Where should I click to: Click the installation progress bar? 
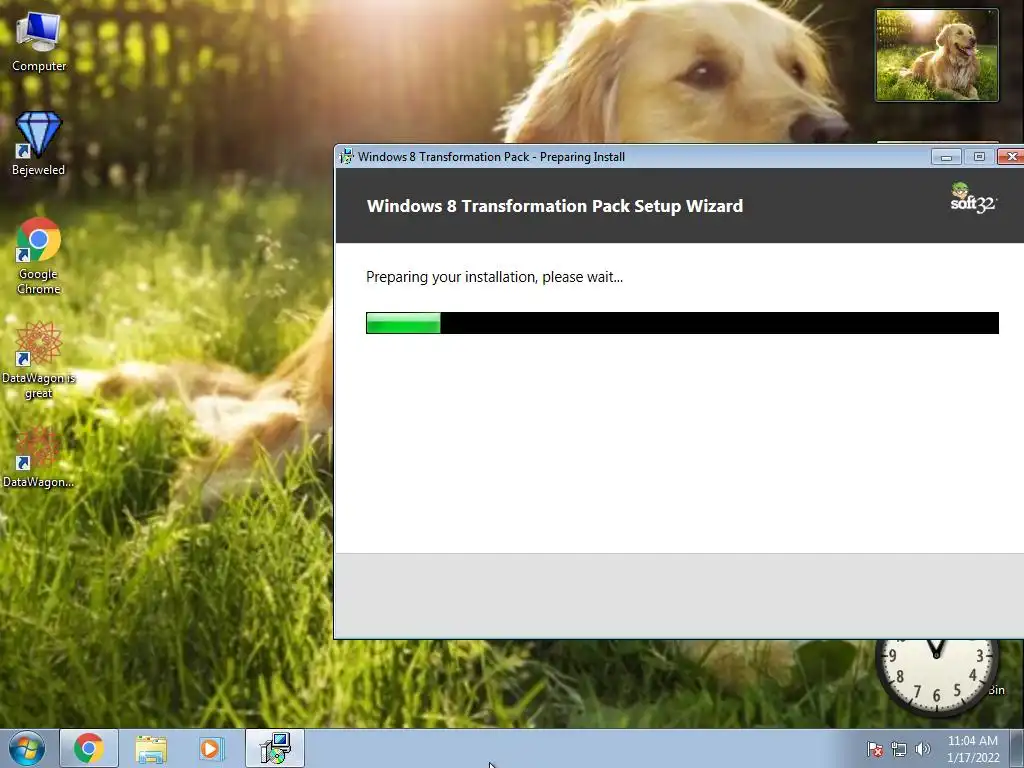(x=682, y=323)
